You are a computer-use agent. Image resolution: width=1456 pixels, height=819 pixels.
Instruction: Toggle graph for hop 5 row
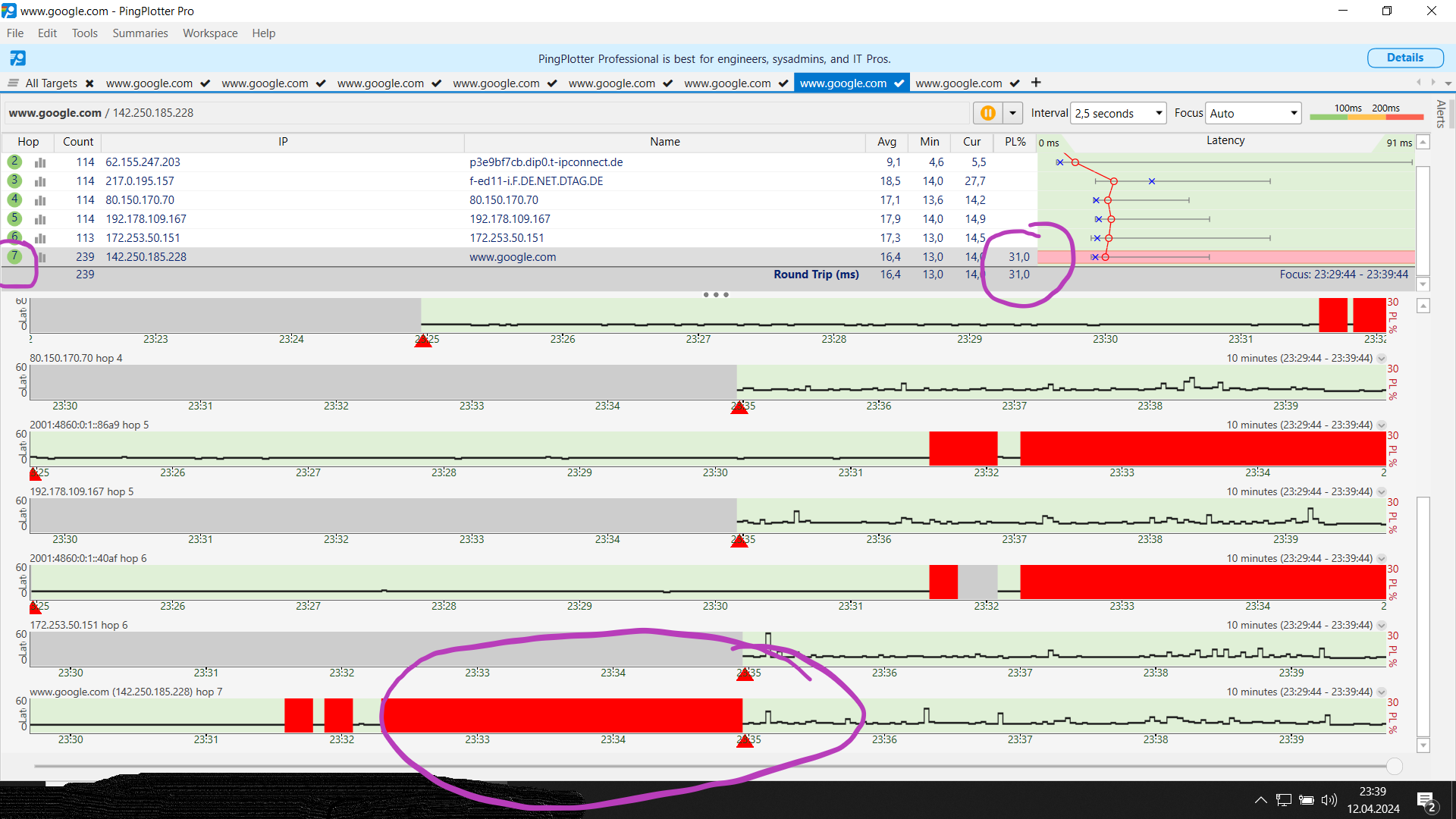click(x=40, y=219)
